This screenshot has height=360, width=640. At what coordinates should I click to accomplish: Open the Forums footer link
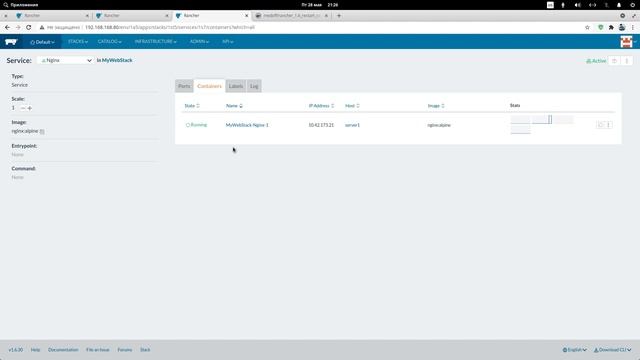click(125, 350)
